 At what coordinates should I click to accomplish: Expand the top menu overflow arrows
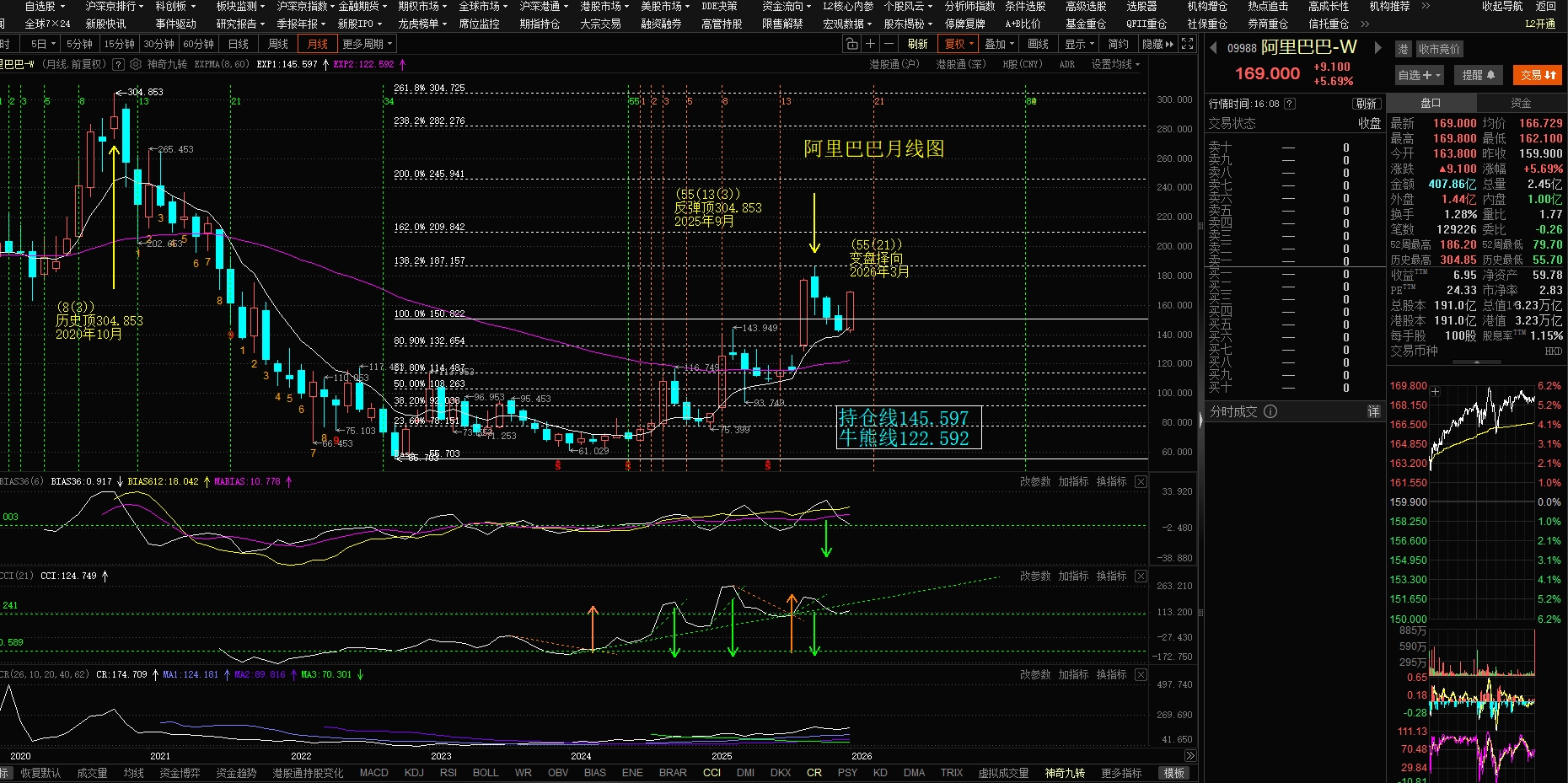coord(1426,6)
